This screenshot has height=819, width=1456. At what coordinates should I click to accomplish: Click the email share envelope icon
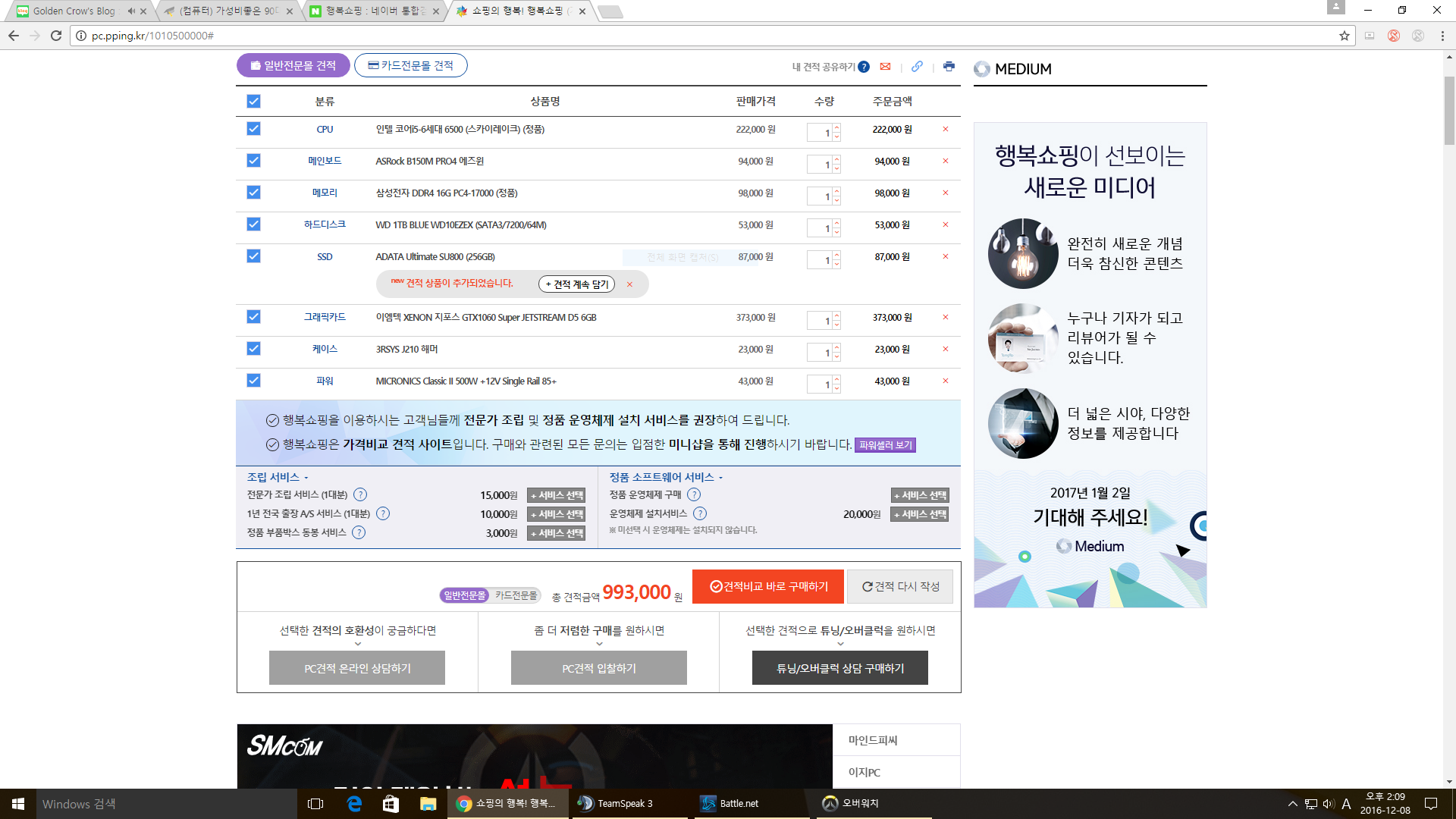885,67
